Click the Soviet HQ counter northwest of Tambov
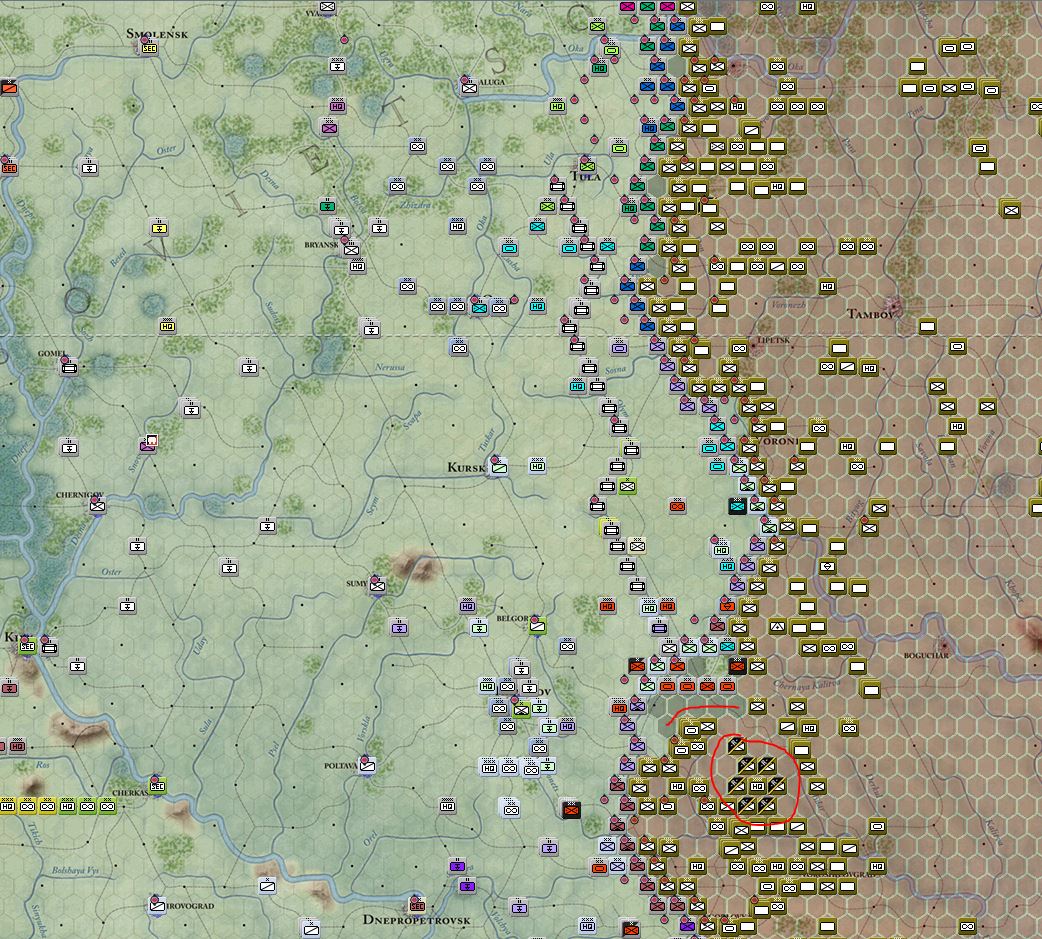The width and height of the screenshot is (1042, 939). pyautogui.click(x=827, y=286)
